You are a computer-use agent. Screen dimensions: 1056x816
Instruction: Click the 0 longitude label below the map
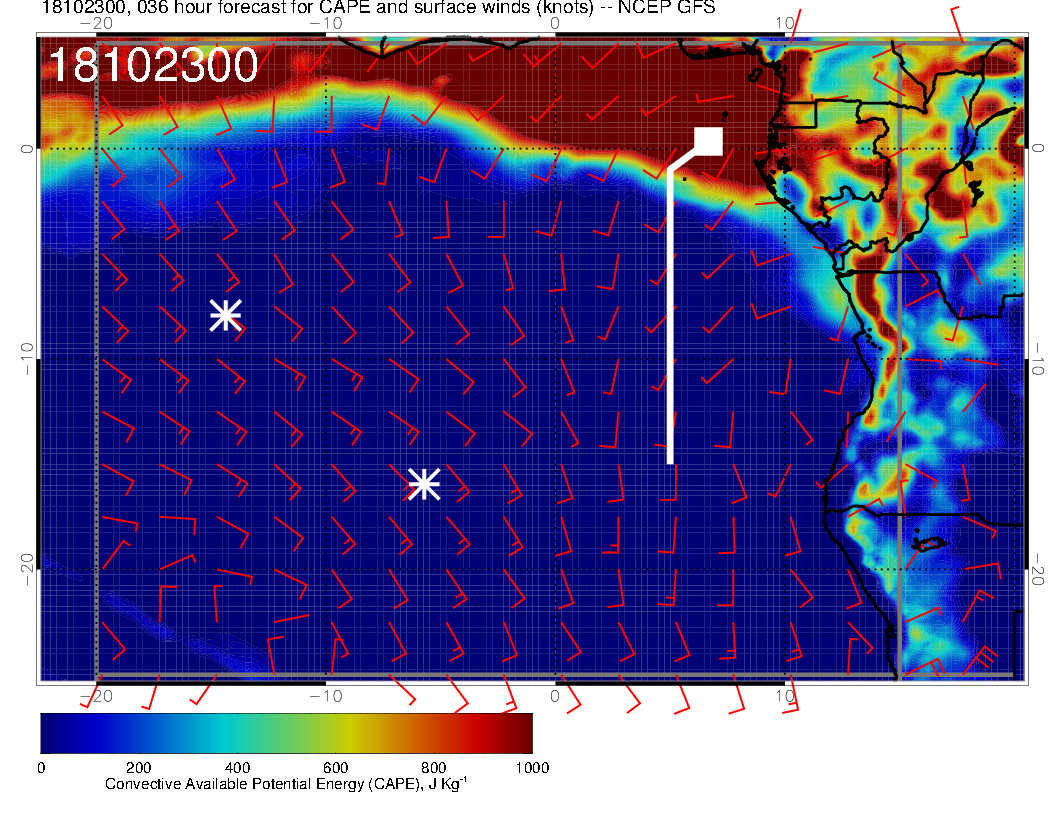coord(555,694)
